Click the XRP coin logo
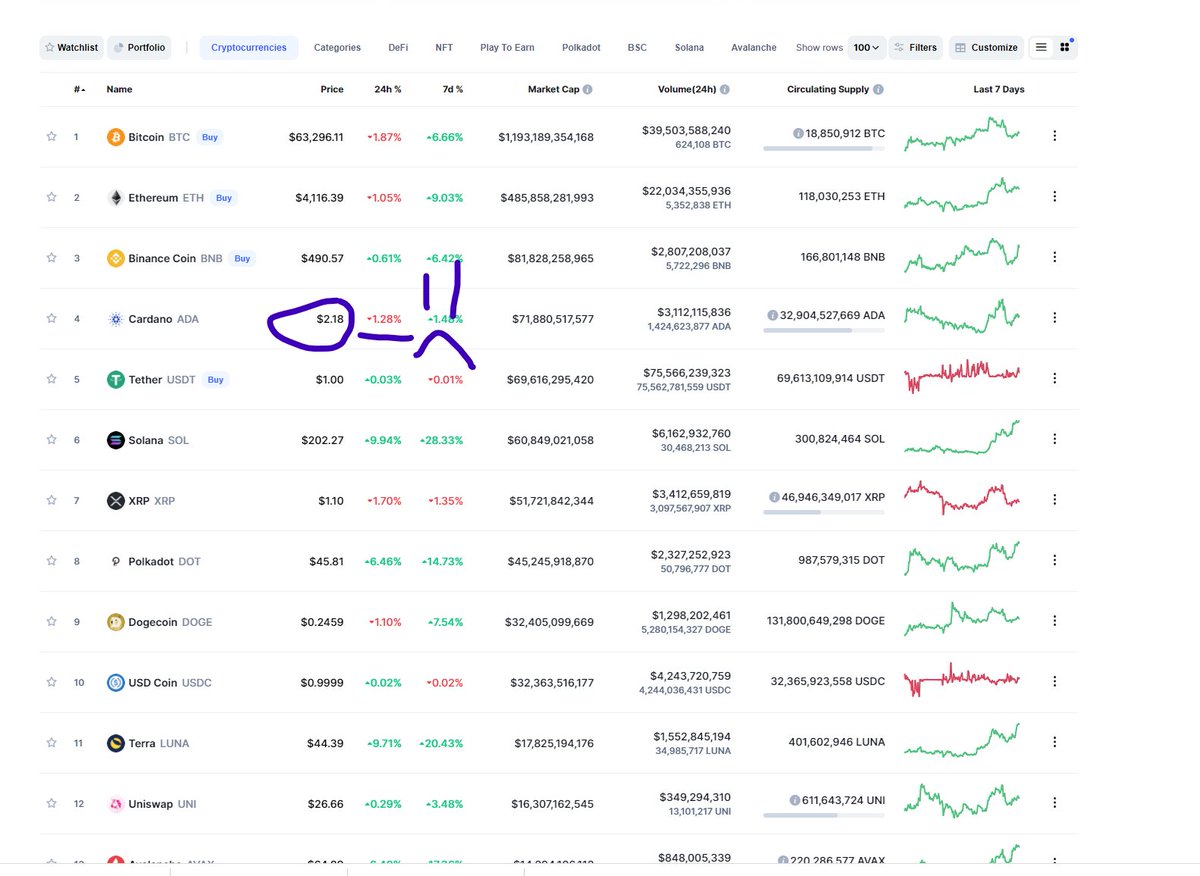This screenshot has height=876, width=1200. pos(116,500)
